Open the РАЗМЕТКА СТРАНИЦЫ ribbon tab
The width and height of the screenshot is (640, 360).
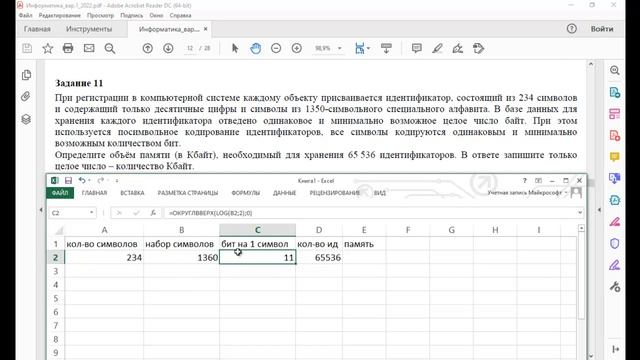click(x=188, y=193)
